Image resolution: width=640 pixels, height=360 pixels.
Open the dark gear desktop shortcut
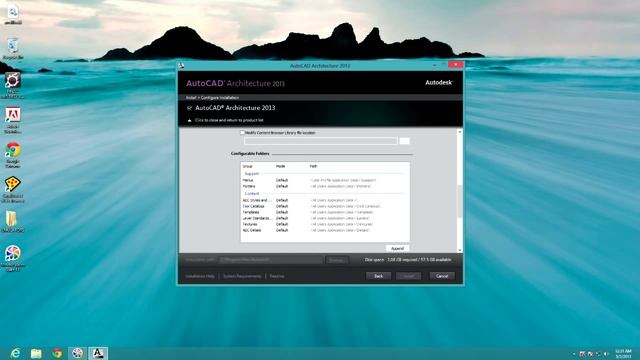click(x=13, y=85)
